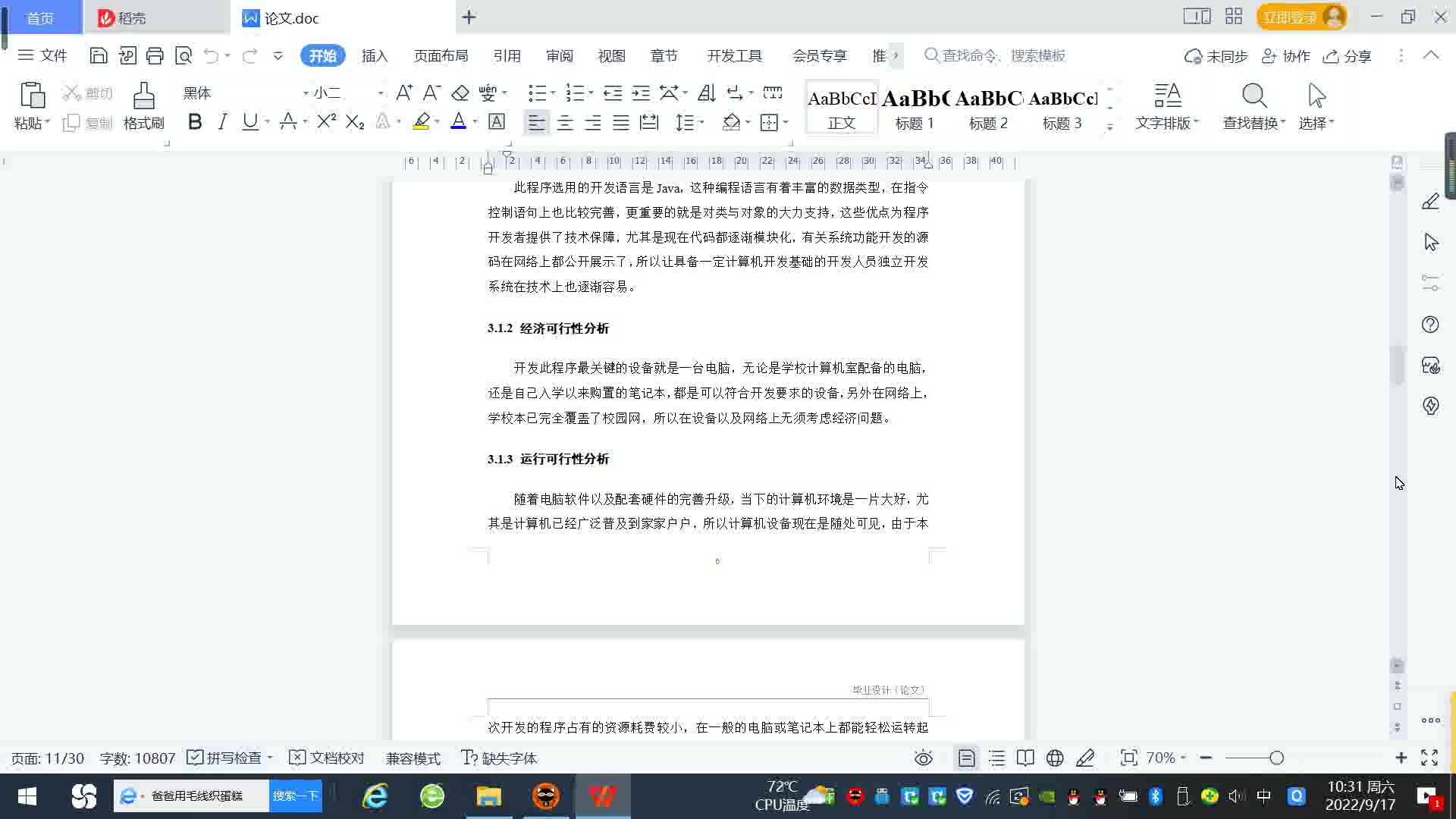
Task: Open Internet Explorer in taskbar
Action: [375, 795]
